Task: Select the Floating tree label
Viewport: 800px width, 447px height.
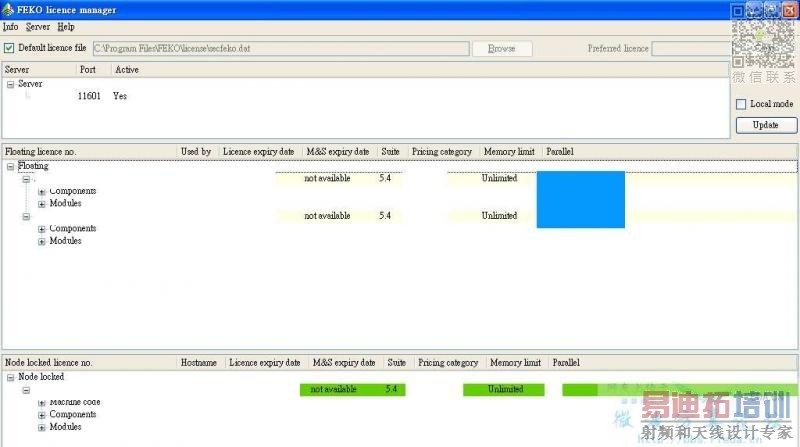Action: (x=33, y=166)
